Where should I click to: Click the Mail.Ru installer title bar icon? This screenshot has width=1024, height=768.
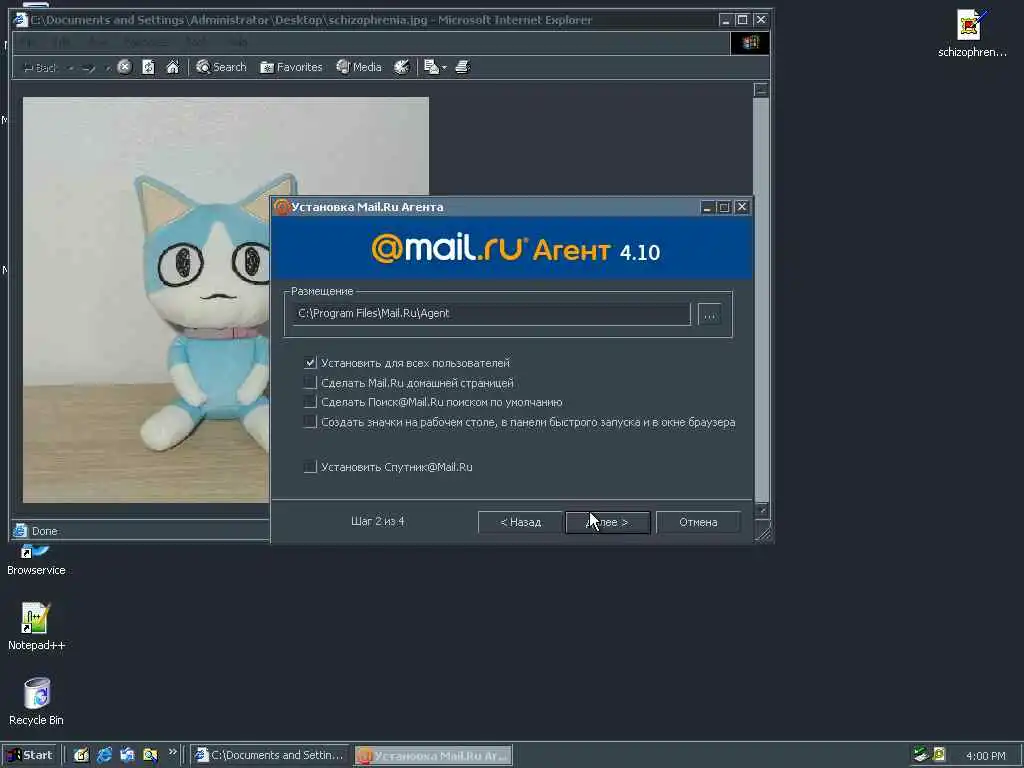[281, 207]
